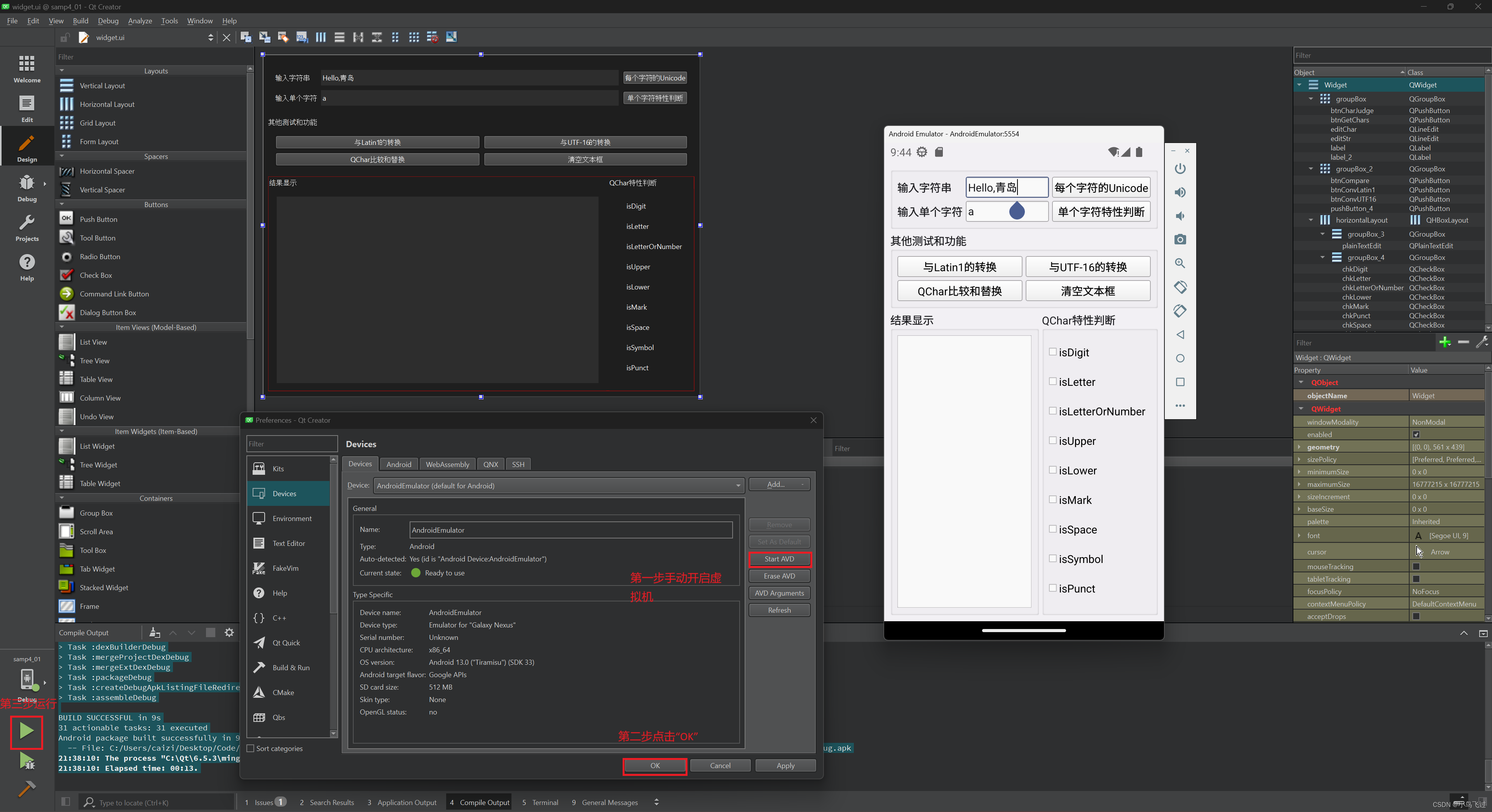The image size is (1492, 812).
Task: Click Break Layout toolbar icon
Action: [x=432, y=37]
